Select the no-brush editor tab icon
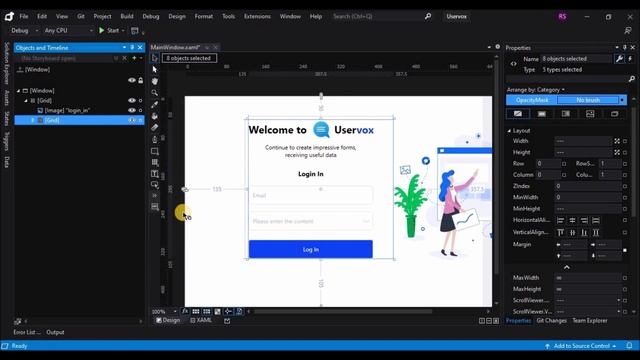The image size is (640, 360). coord(518,114)
